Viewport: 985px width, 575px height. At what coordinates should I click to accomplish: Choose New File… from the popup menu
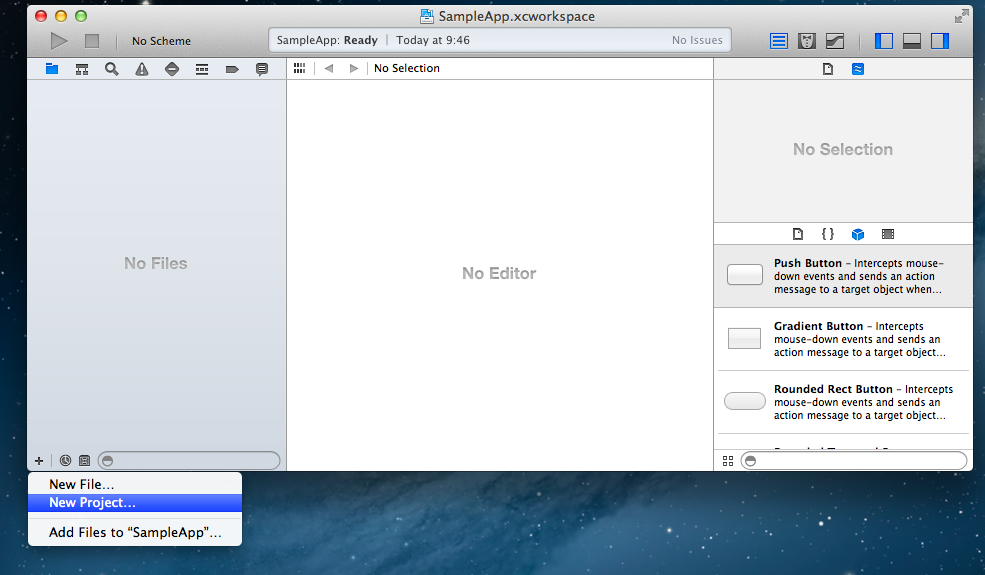81,484
